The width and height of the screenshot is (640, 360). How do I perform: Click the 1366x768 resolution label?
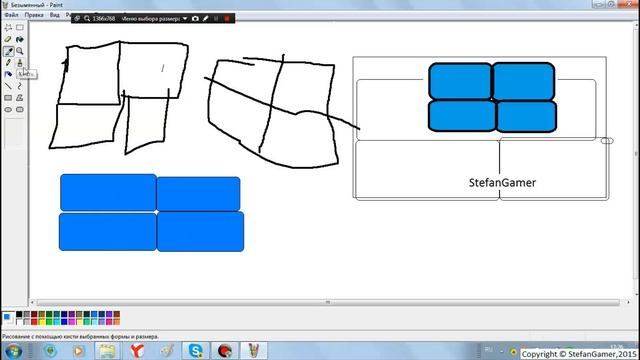click(x=104, y=18)
